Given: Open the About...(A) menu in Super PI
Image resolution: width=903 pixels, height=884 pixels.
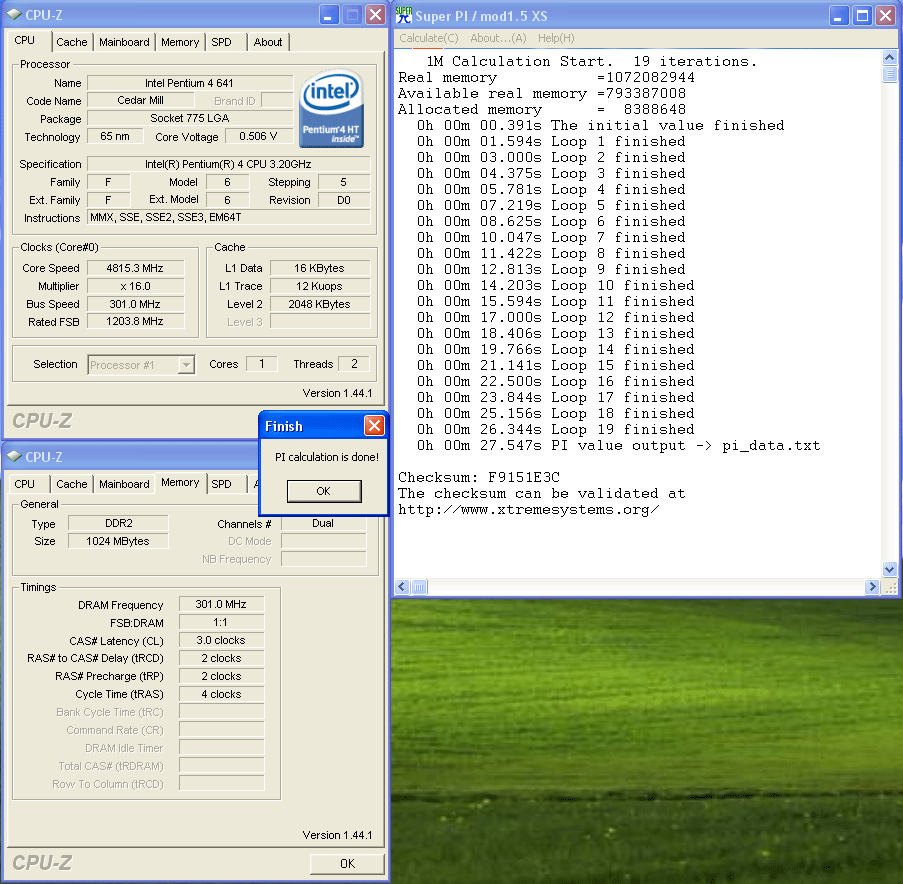Looking at the screenshot, I should click(x=498, y=38).
